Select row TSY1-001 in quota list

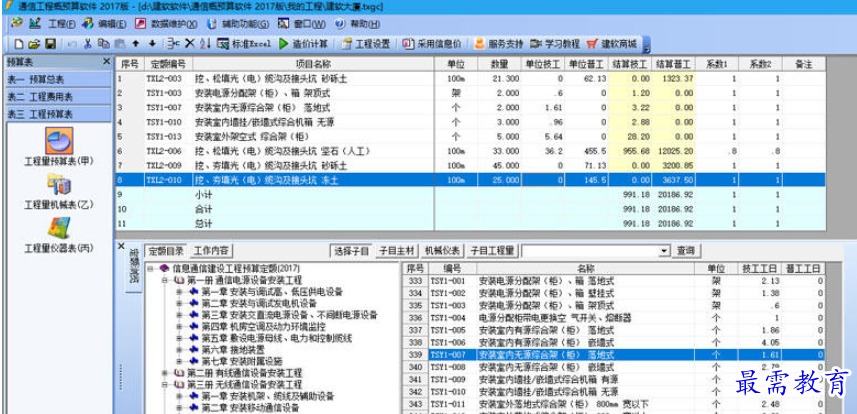pos(613,281)
